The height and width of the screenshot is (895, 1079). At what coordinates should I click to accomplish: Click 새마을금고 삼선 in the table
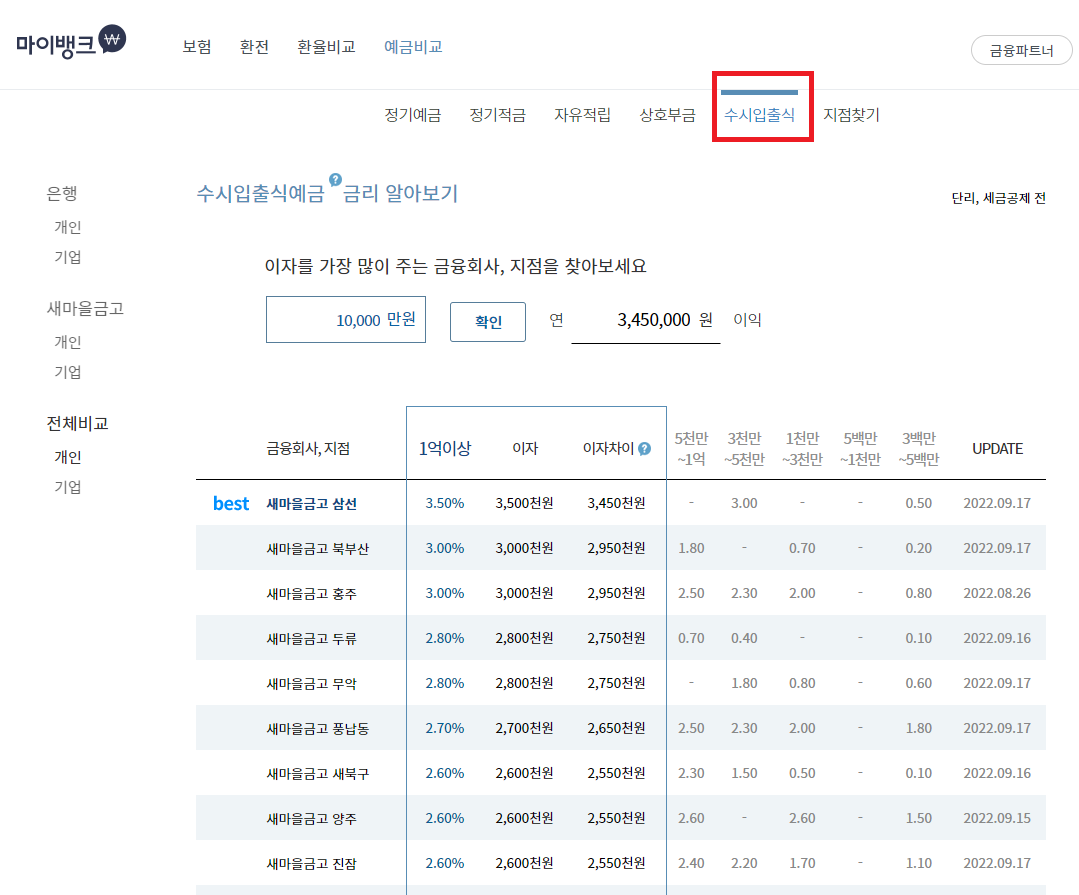tap(312, 504)
